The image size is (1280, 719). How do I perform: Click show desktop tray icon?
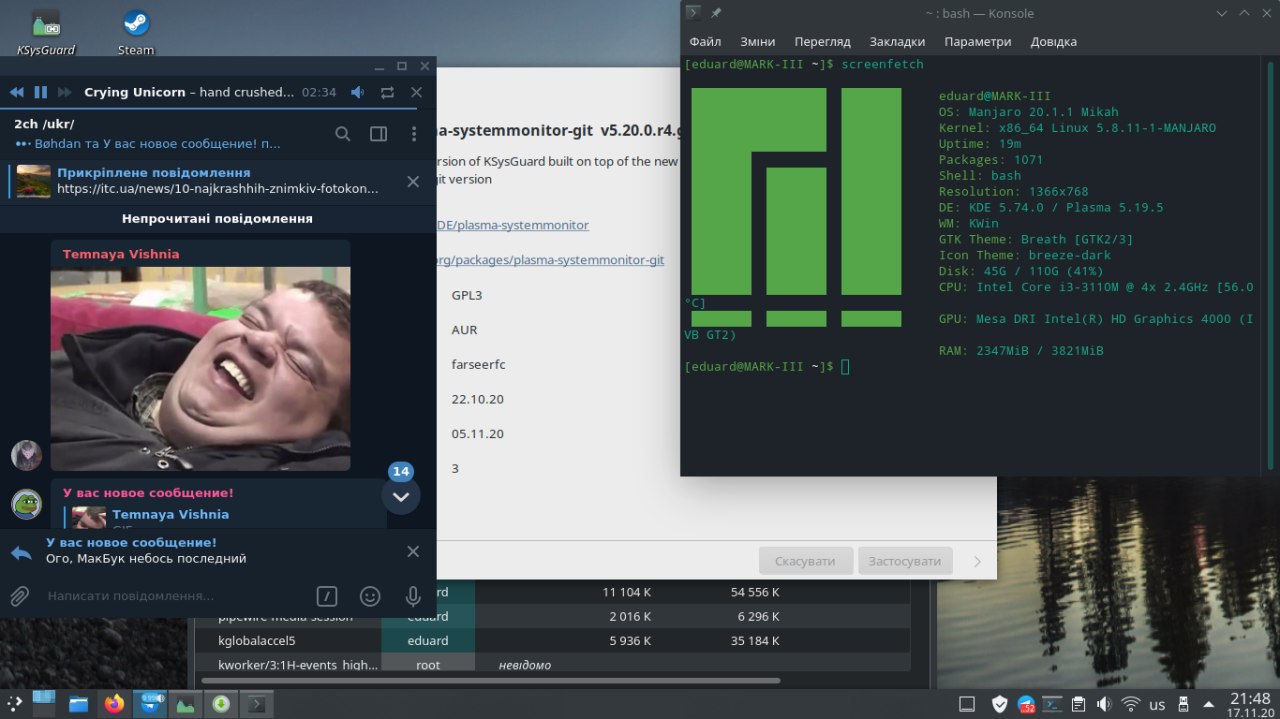point(967,704)
